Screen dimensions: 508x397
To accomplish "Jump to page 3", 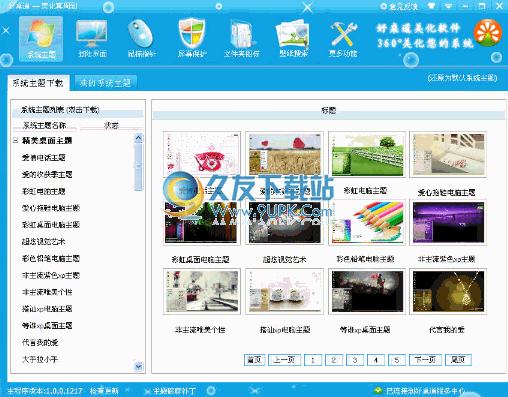I will [355, 360].
